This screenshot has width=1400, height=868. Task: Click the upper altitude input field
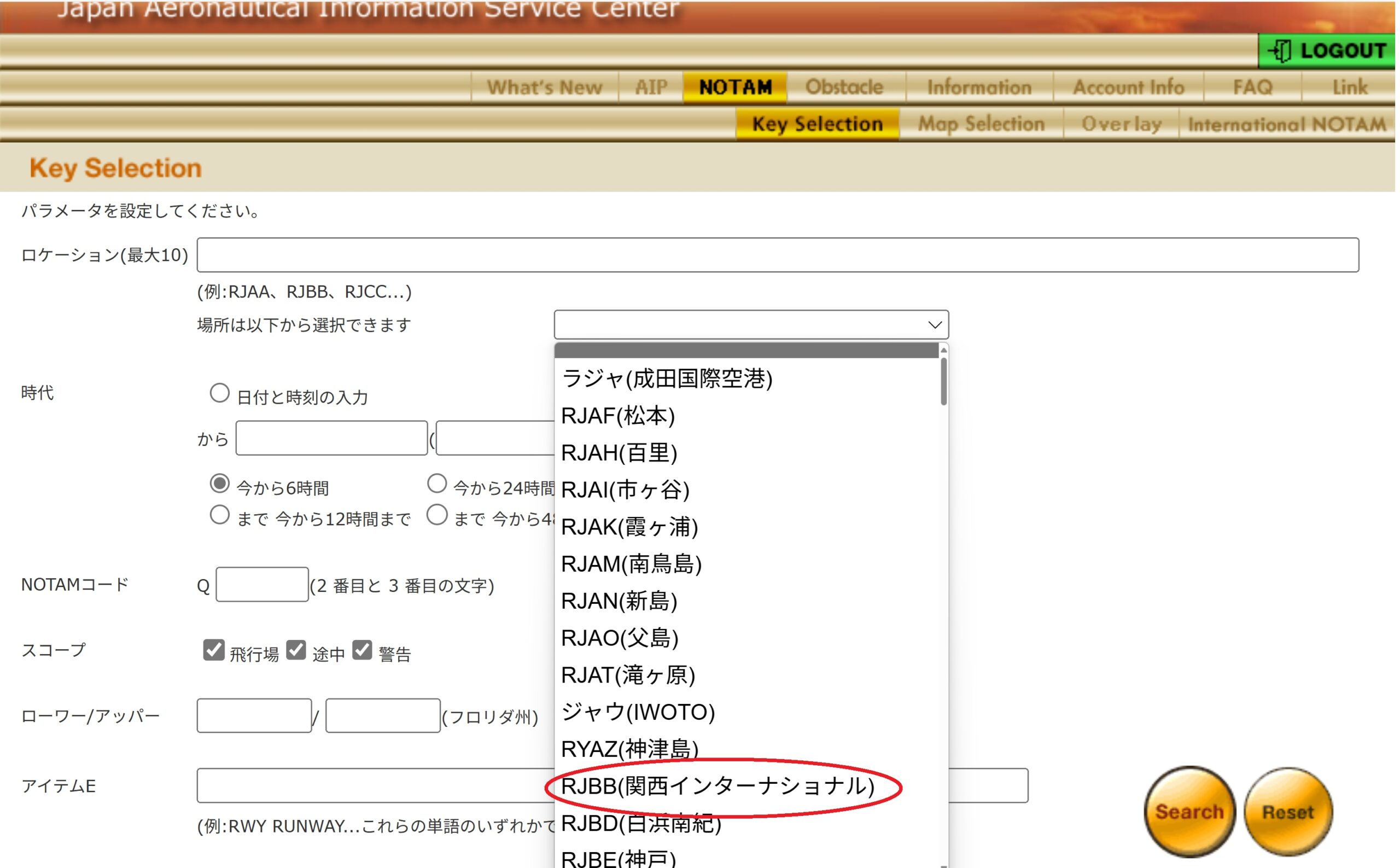click(x=383, y=715)
